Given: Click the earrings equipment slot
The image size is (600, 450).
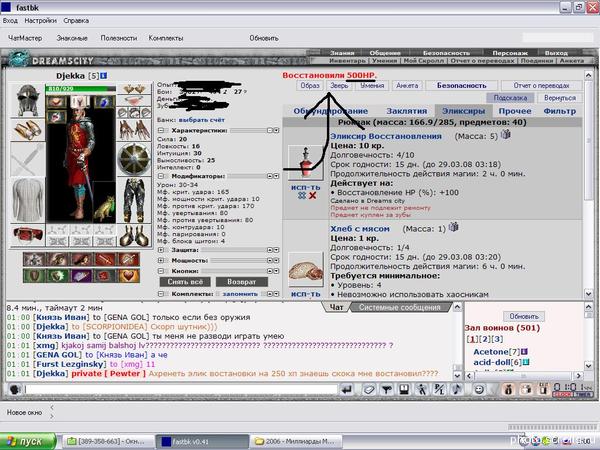Looking at the screenshot, I should pos(134,89).
